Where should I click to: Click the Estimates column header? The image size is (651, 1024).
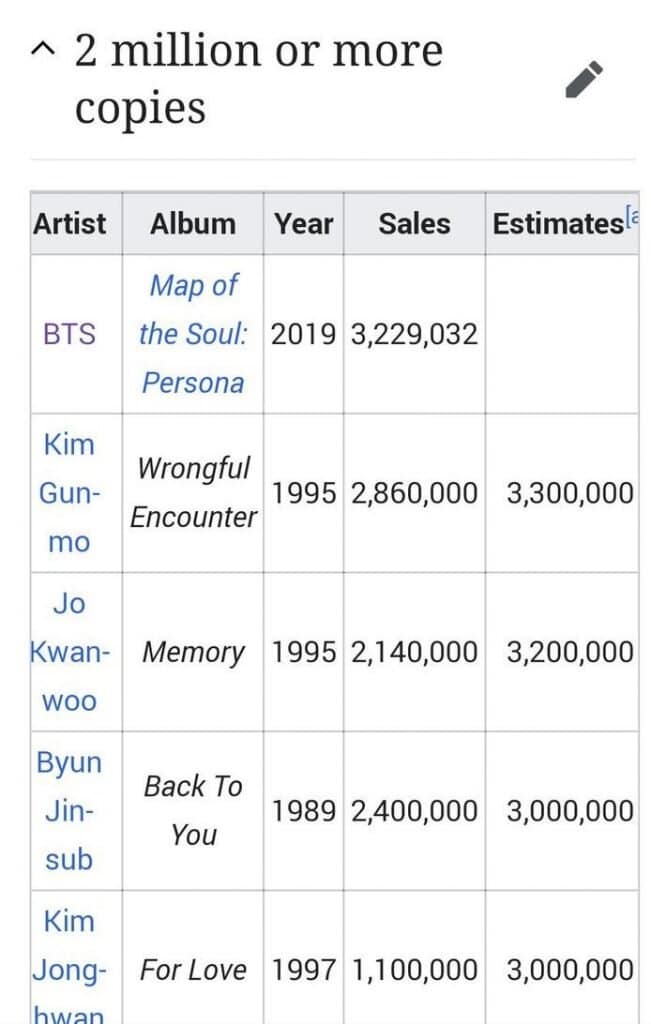click(556, 224)
